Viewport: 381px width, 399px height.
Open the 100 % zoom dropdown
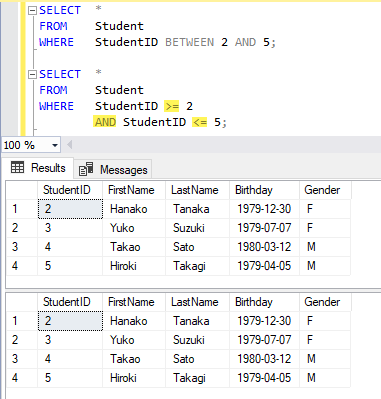55,145
